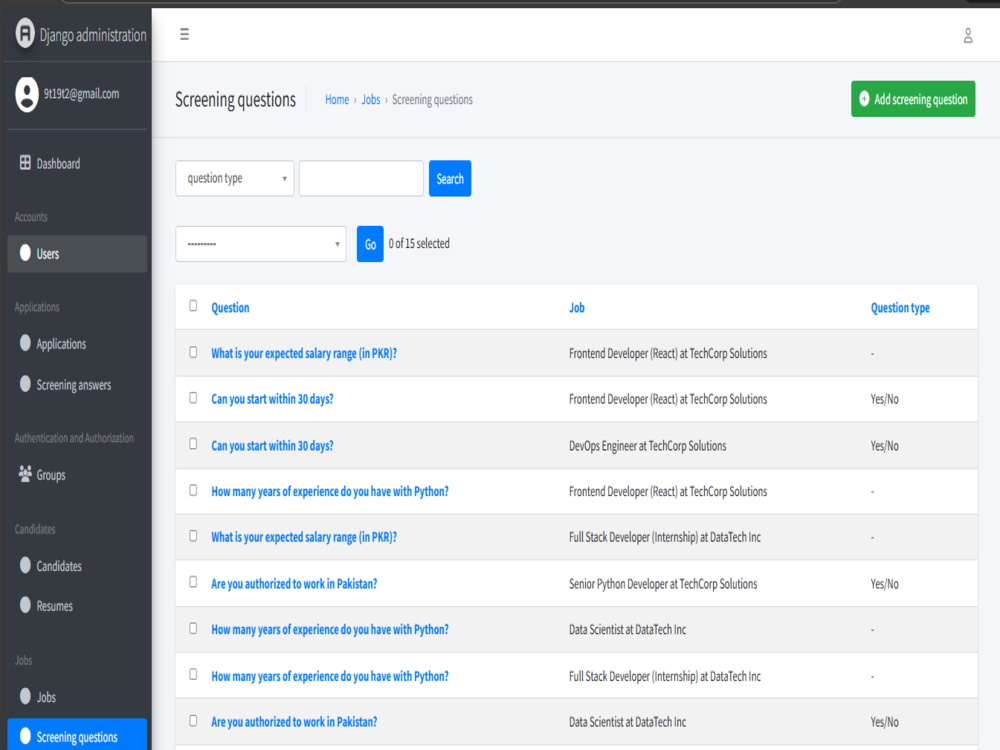The height and width of the screenshot is (750, 1000).
Task: Click the Go button for the action
Action: pos(370,244)
